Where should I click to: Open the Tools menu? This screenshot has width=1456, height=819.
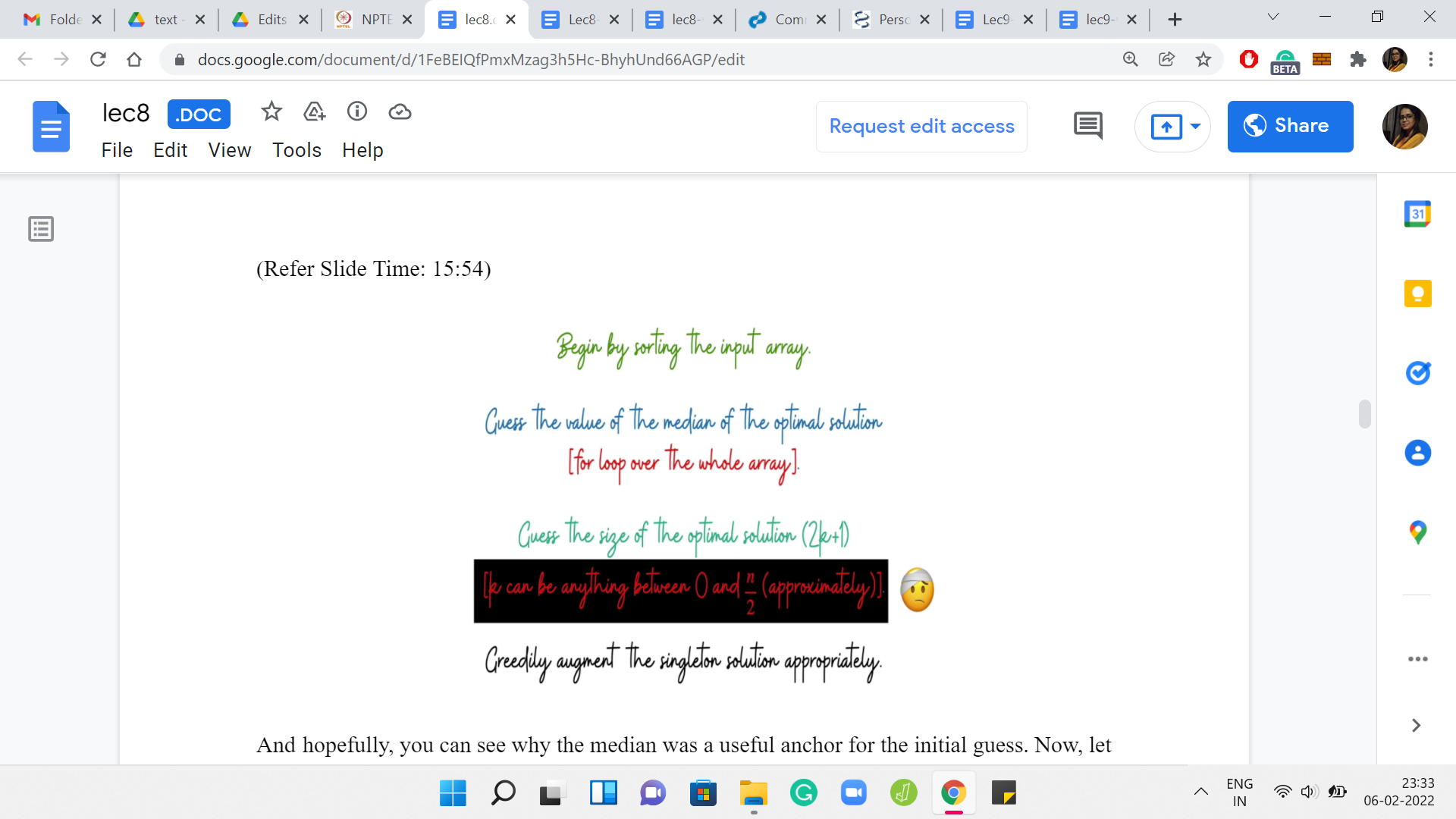(297, 150)
